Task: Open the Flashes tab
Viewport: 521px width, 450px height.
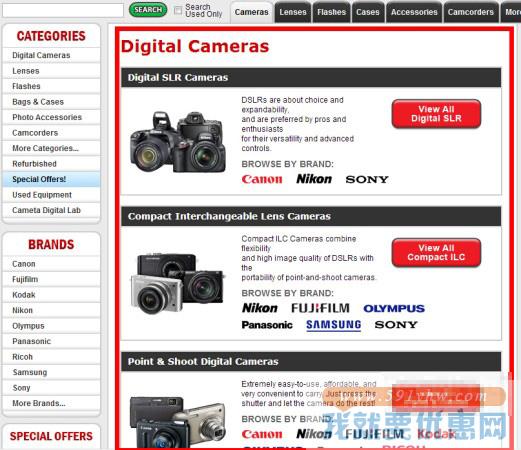Action: (331, 12)
